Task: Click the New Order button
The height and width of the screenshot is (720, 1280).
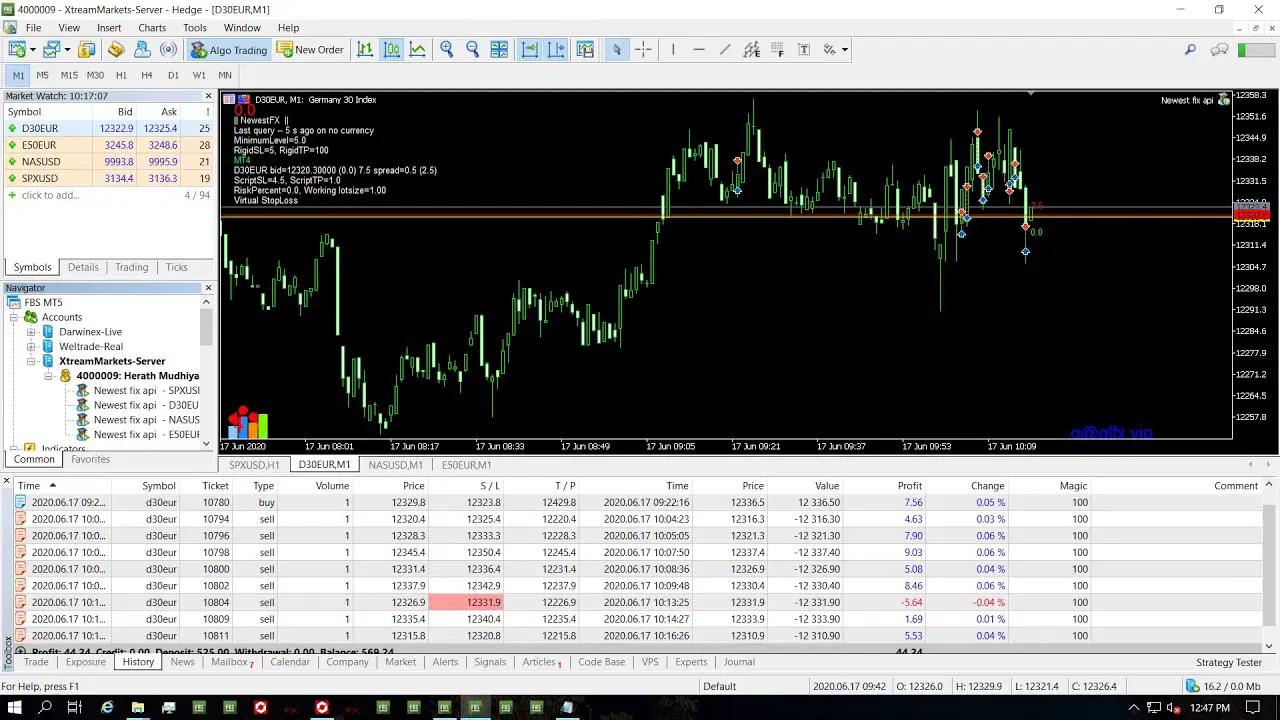Action: (x=310, y=49)
